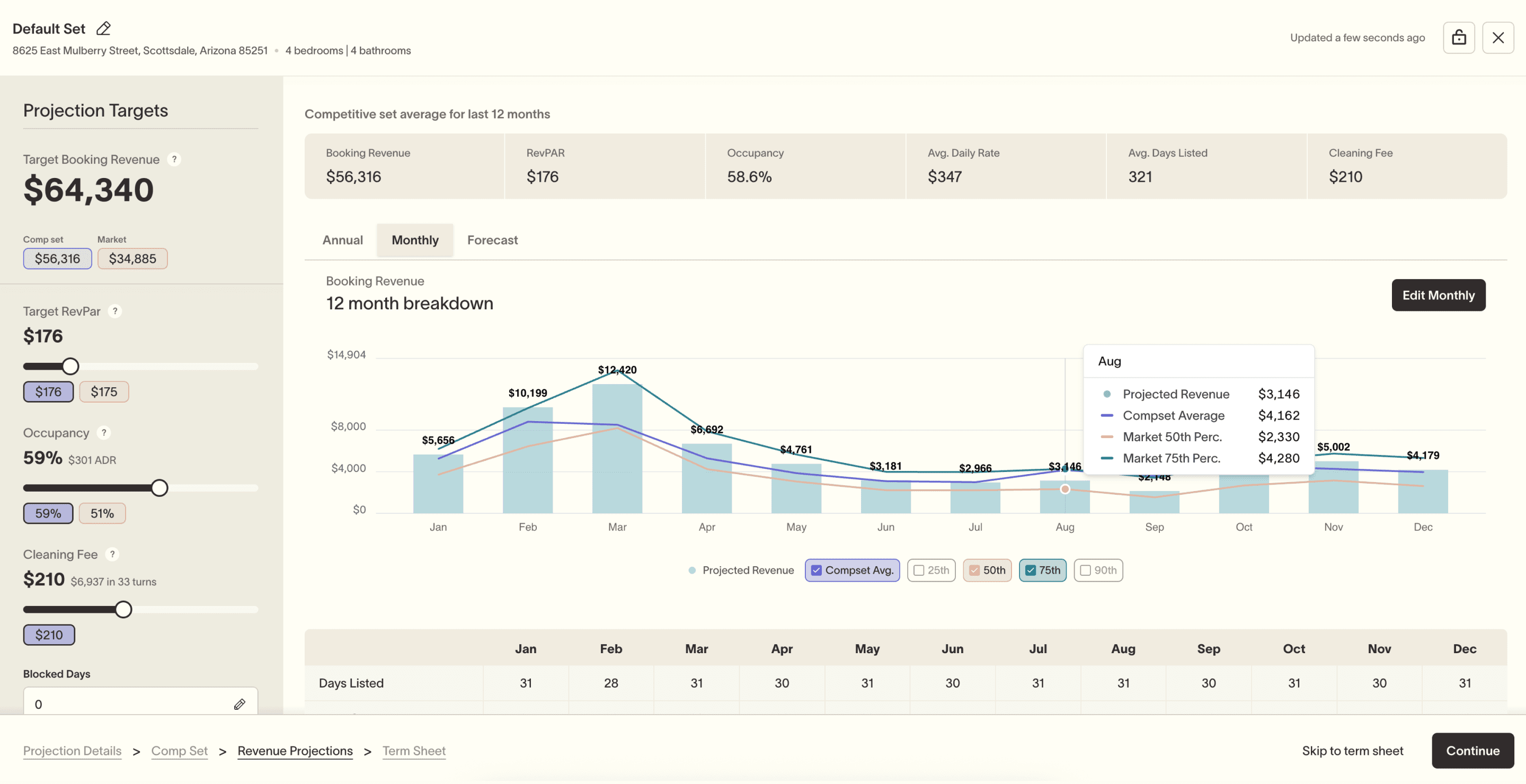Click the pencil icon in the Blocked Days field

[240, 704]
